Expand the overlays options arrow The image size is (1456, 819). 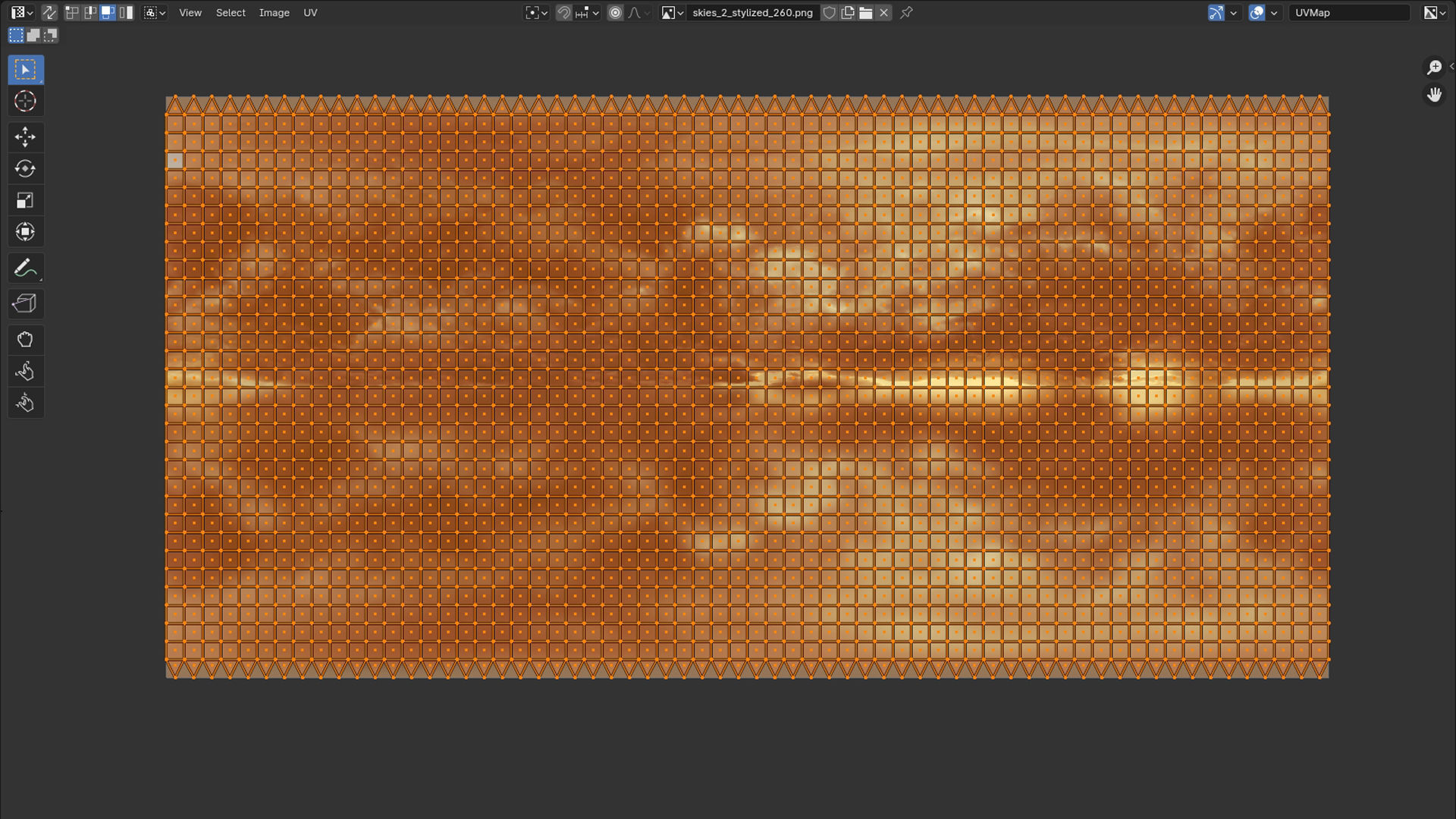[x=1274, y=12]
